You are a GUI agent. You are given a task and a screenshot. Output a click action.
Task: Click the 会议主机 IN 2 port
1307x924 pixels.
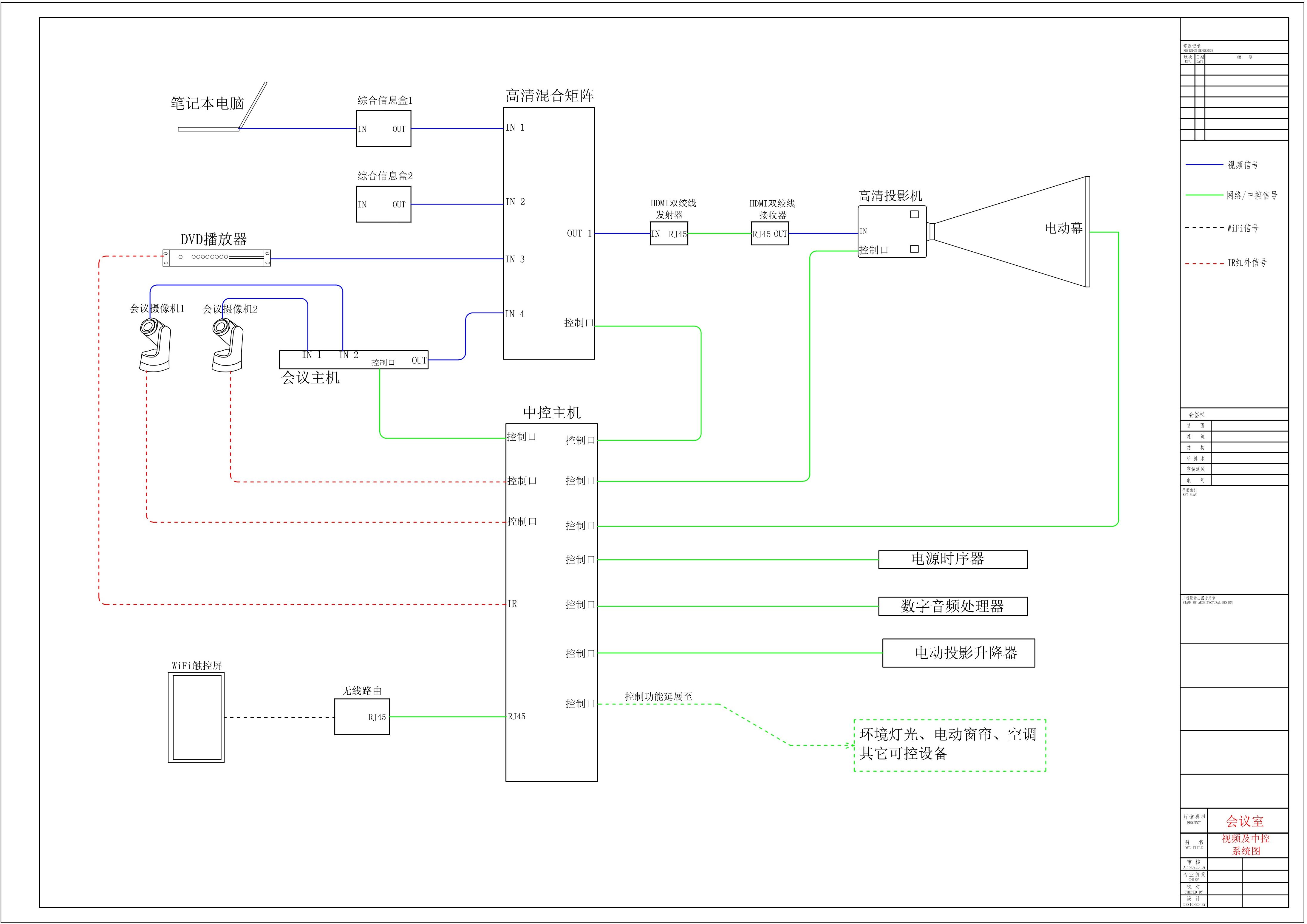[349, 355]
